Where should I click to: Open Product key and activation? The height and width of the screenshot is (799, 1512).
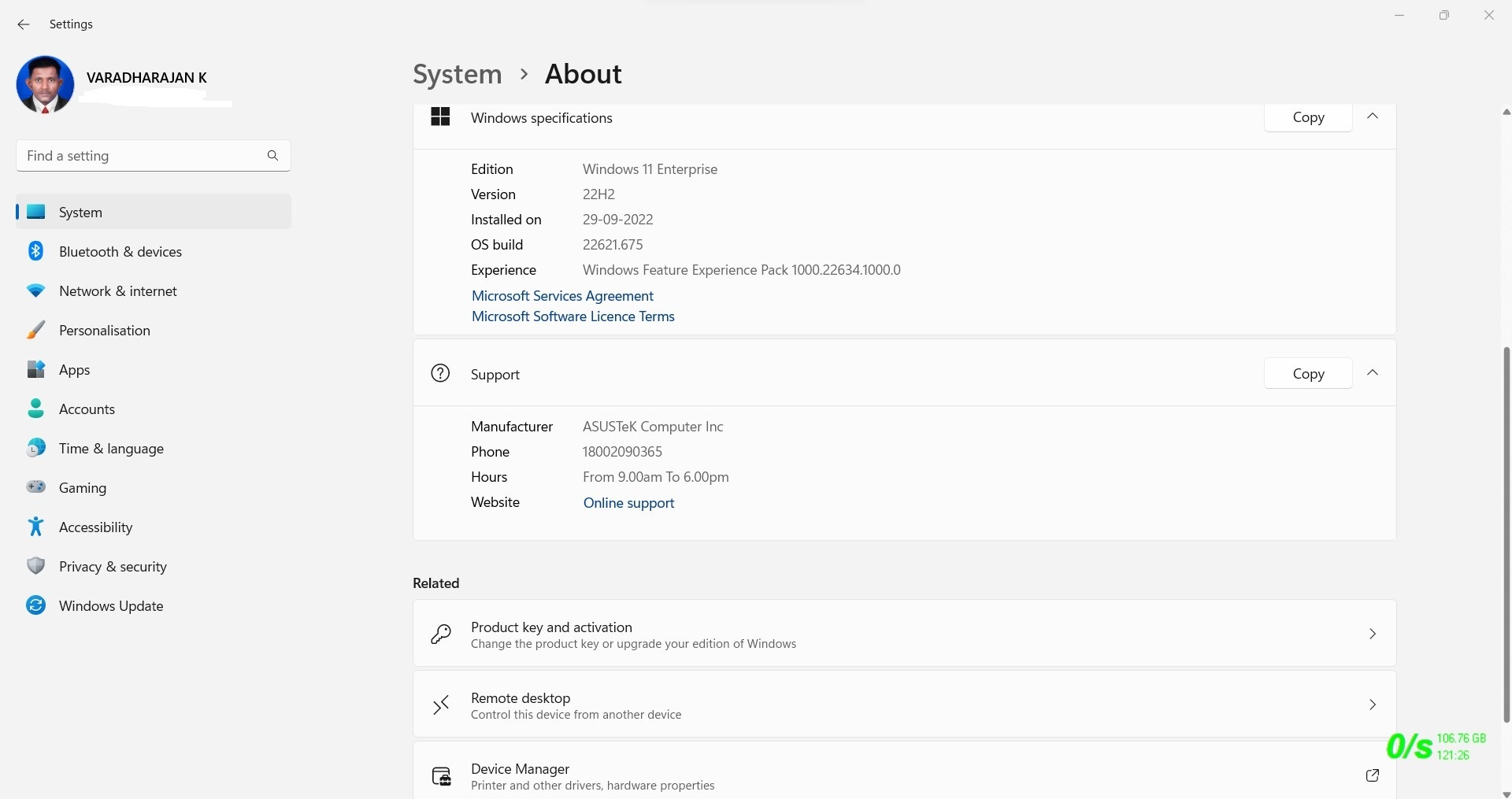point(904,634)
